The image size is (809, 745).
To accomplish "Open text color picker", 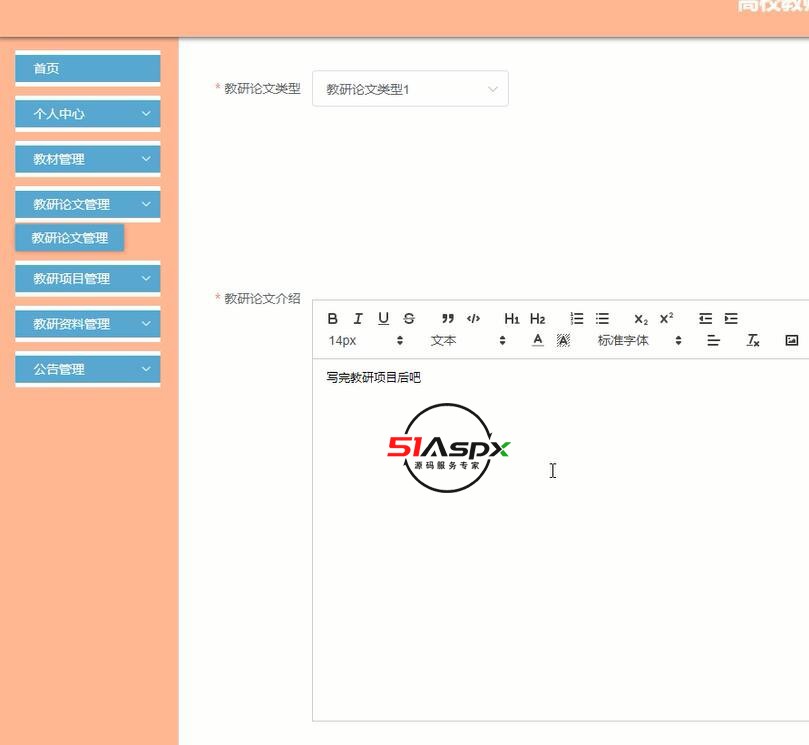I will (538, 340).
